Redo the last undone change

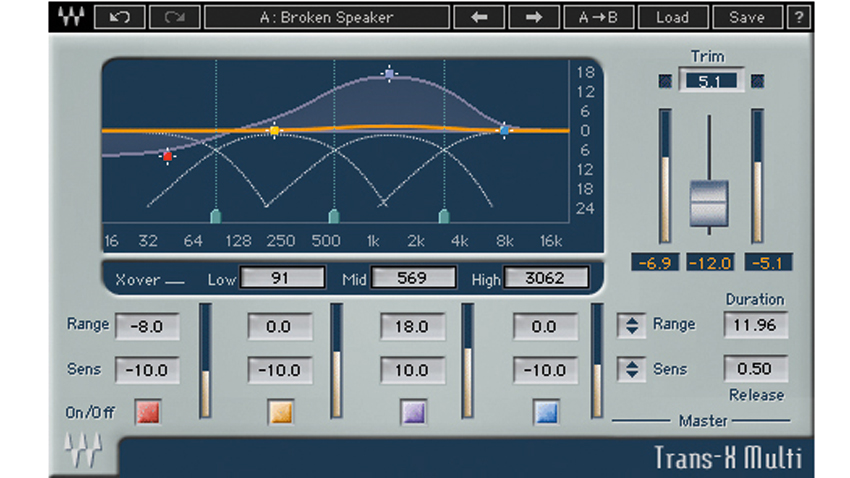[174, 17]
